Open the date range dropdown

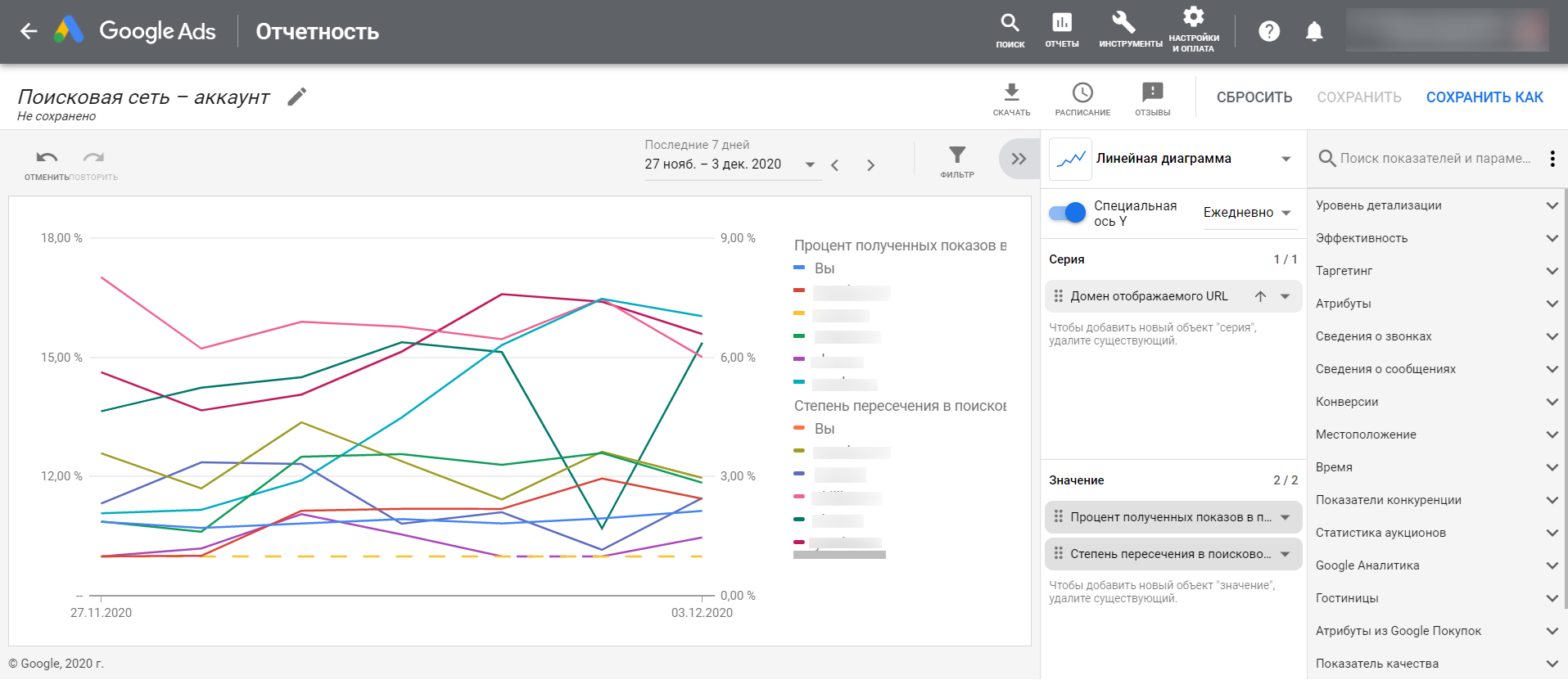point(810,164)
